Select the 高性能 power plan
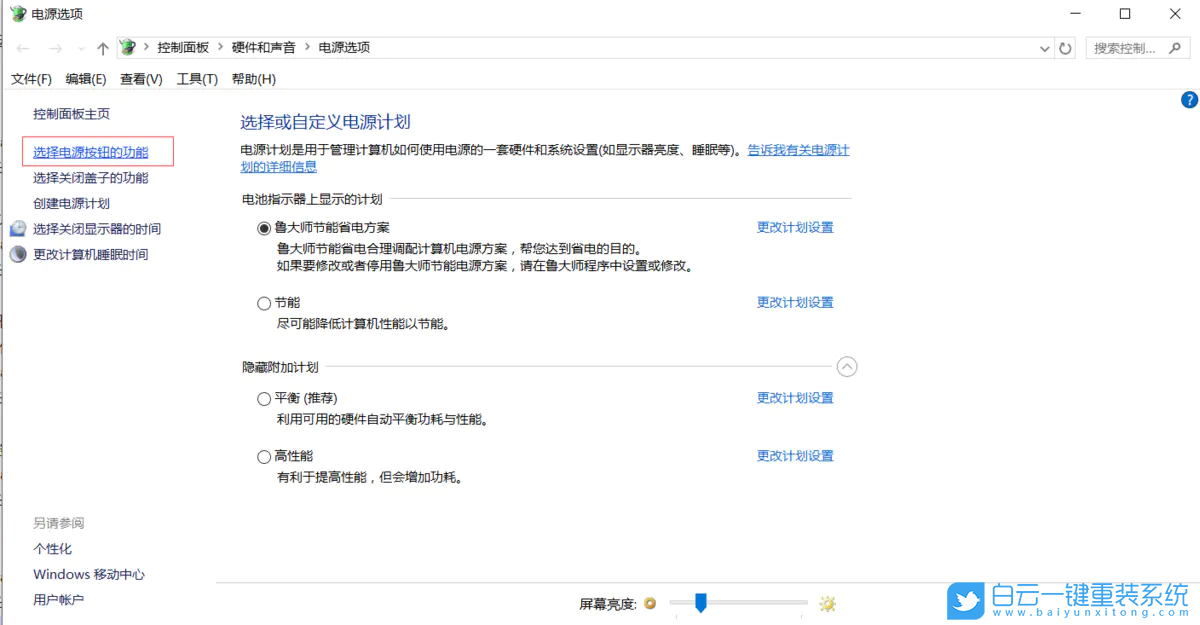Viewport: 1200px width, 625px height. [263, 455]
